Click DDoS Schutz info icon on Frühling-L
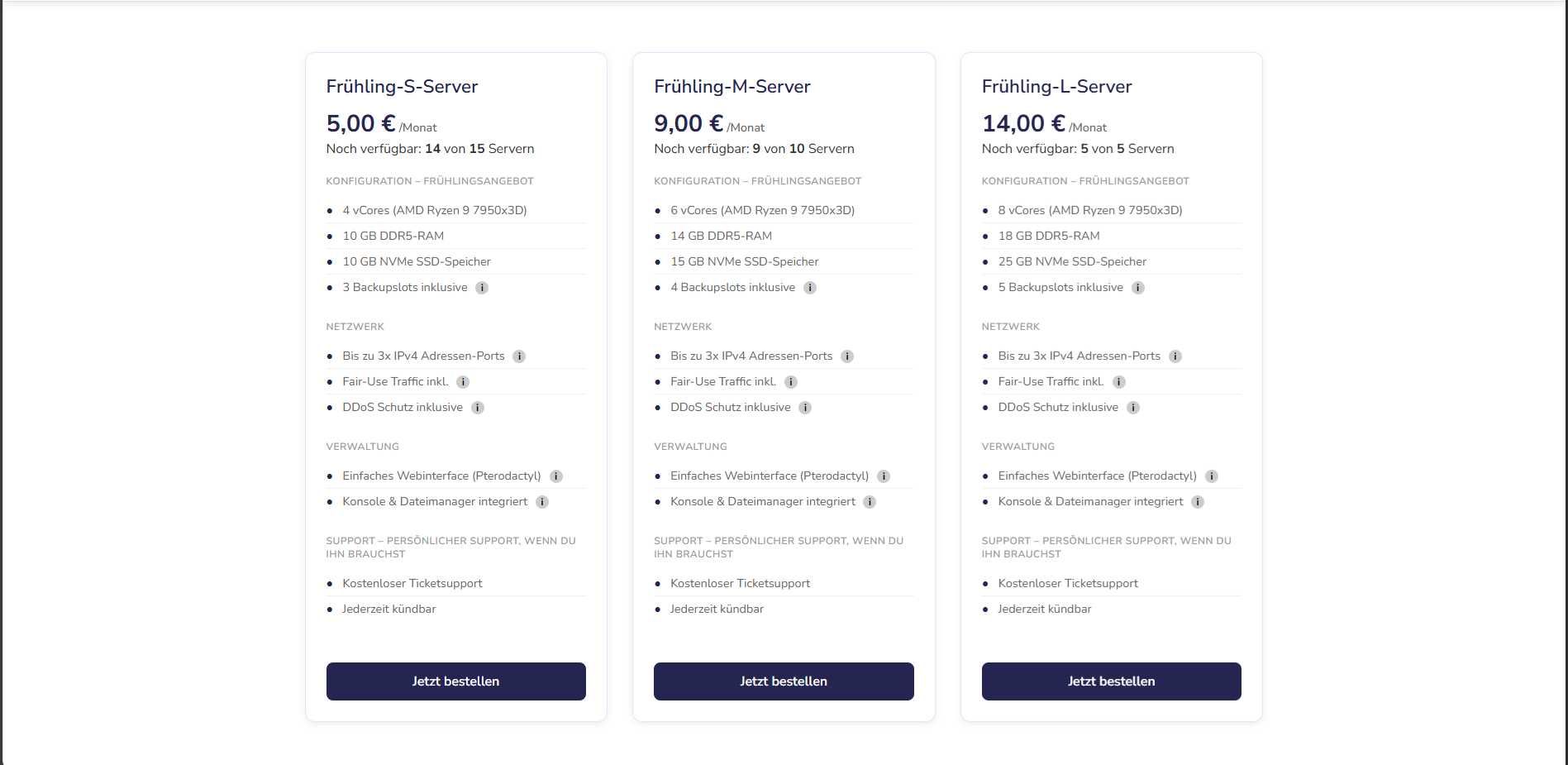This screenshot has width=1568, height=765. (x=1132, y=407)
